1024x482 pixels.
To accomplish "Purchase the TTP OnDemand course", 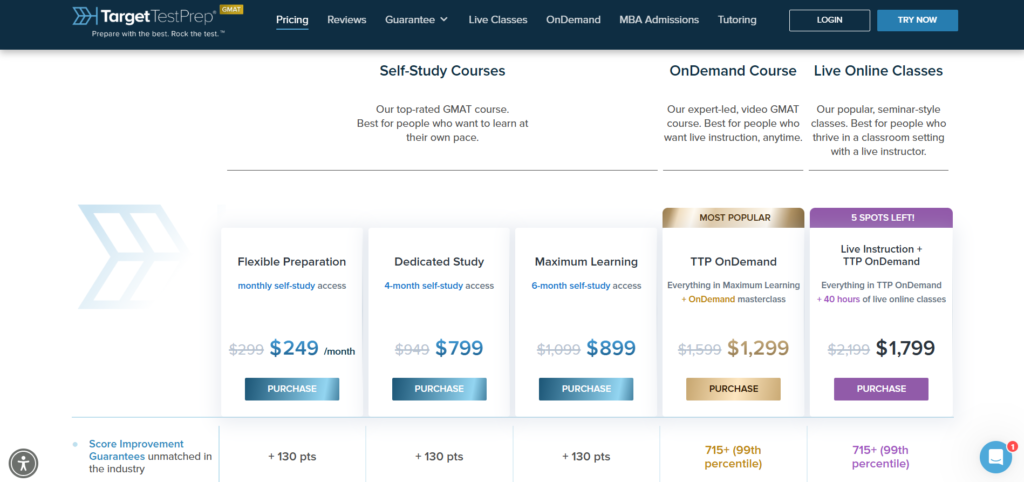I will [x=733, y=389].
